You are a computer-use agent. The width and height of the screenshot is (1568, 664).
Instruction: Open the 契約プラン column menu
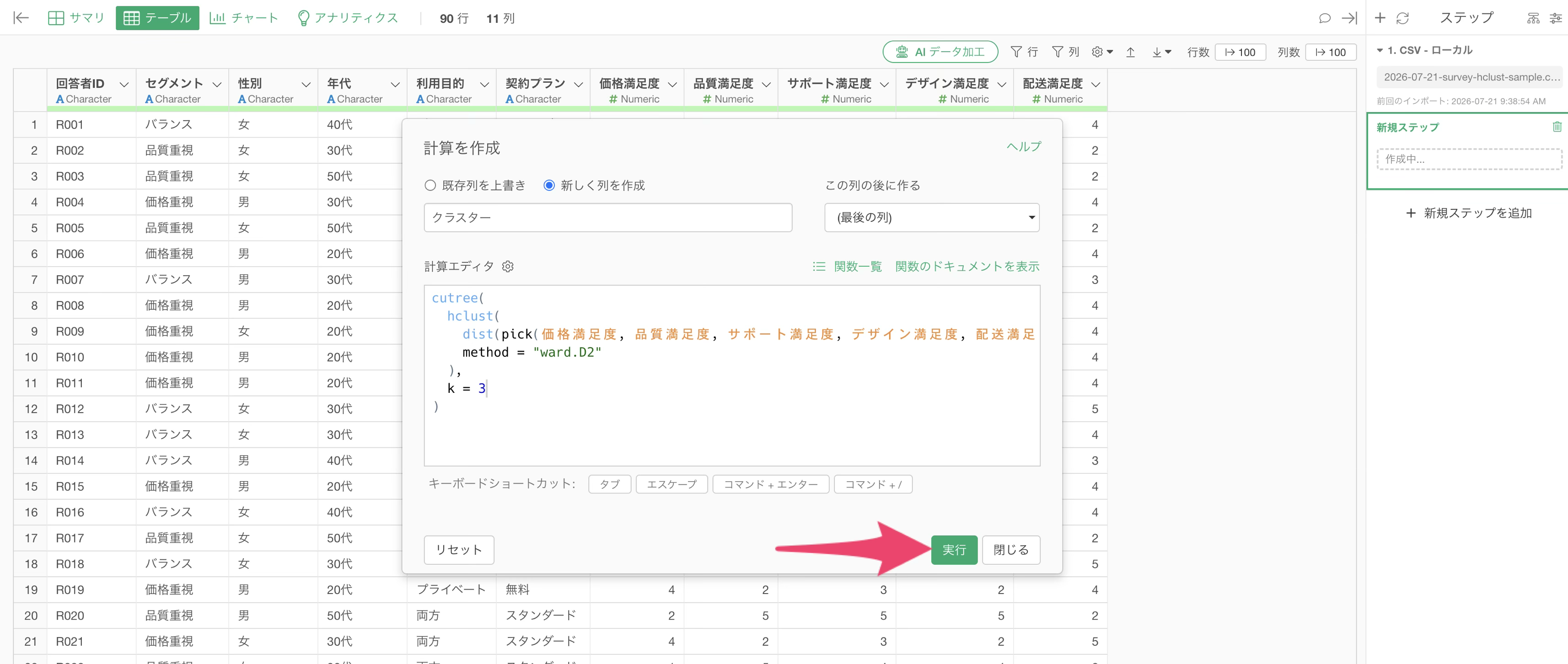point(578,84)
